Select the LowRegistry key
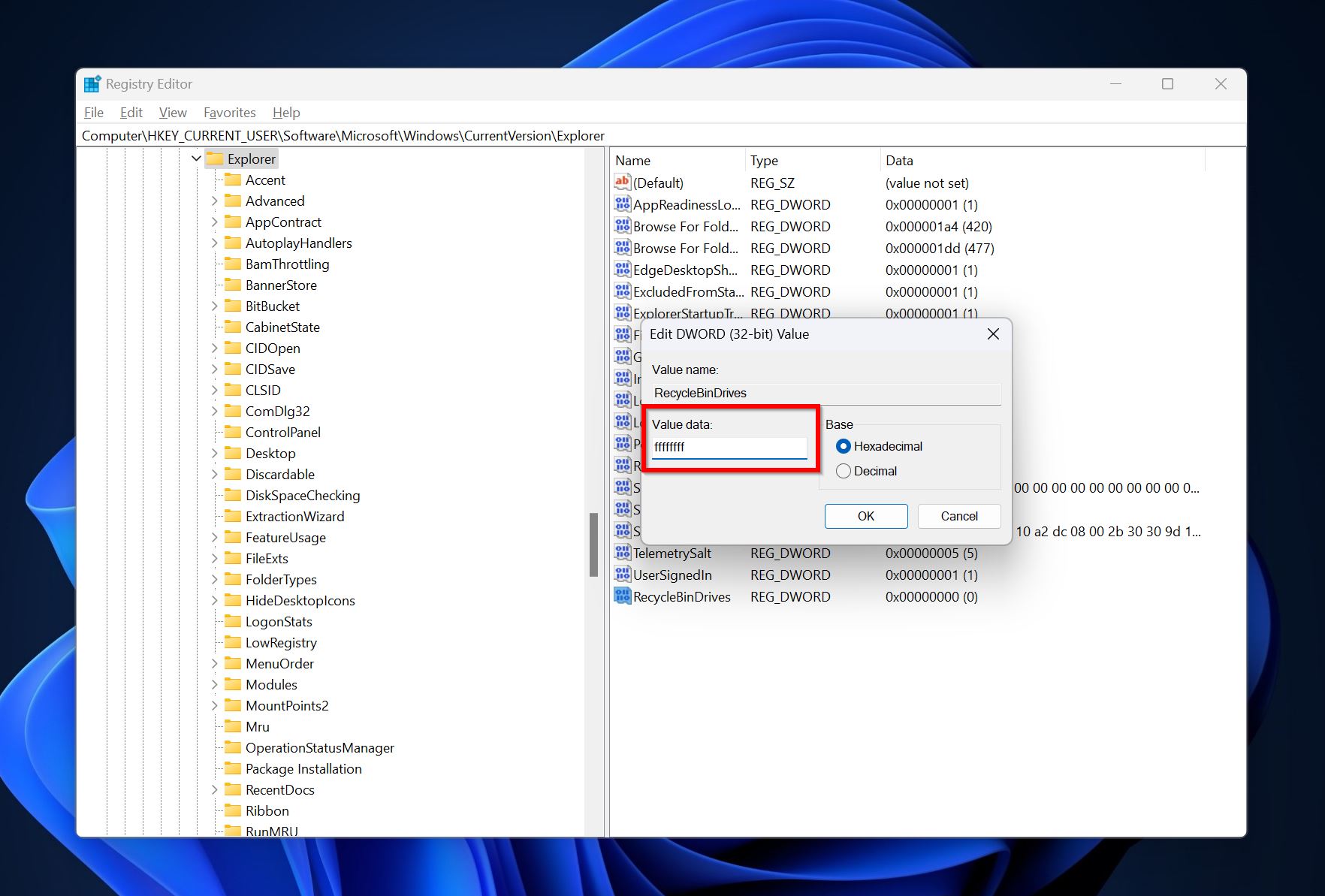 click(281, 642)
